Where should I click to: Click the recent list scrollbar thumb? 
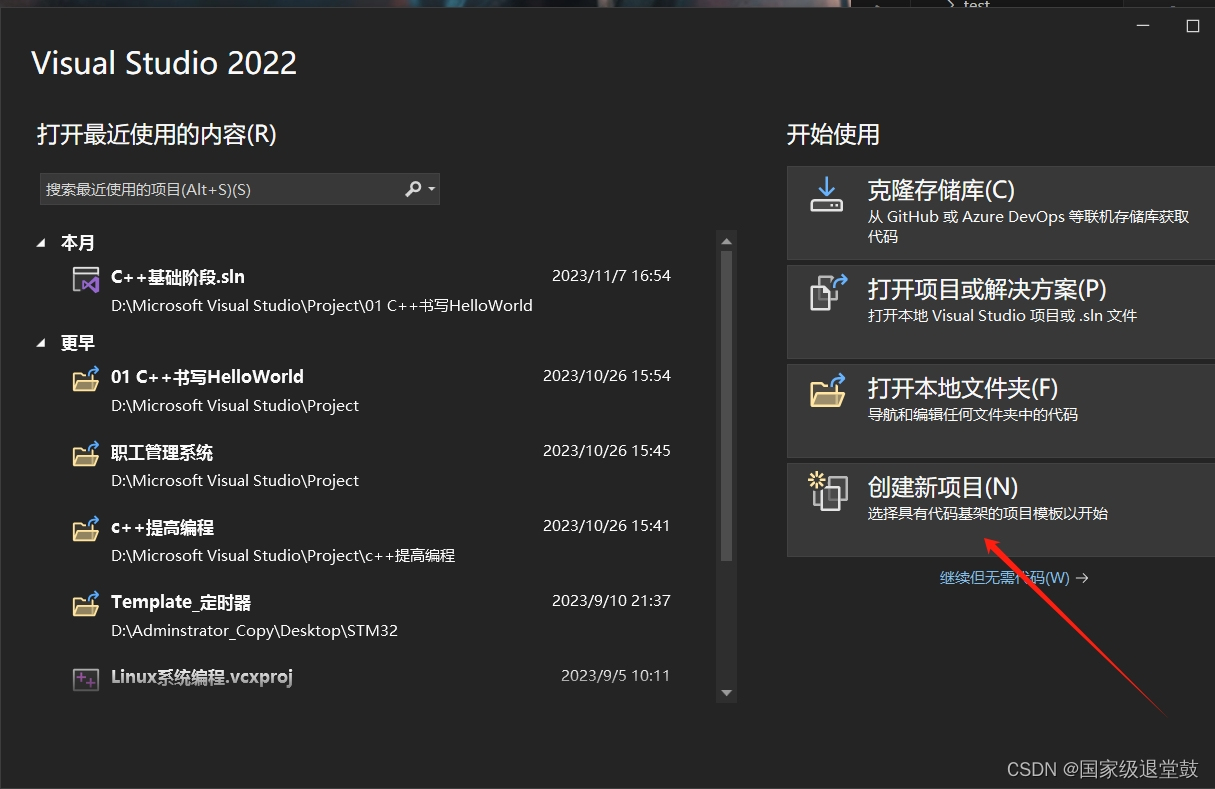(727, 405)
